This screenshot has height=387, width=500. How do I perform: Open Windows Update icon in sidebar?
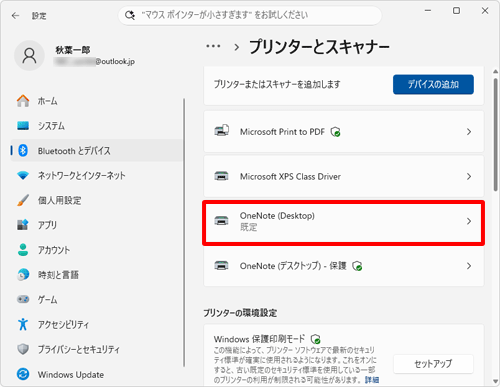click(23, 374)
